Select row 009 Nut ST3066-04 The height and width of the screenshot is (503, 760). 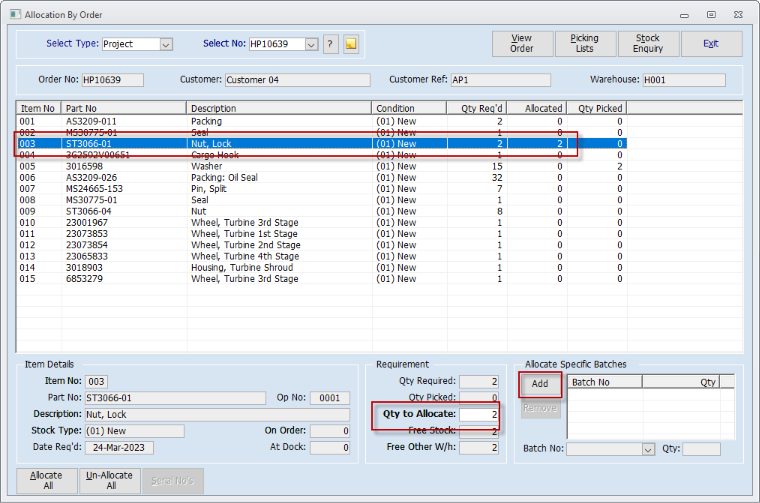click(x=322, y=211)
